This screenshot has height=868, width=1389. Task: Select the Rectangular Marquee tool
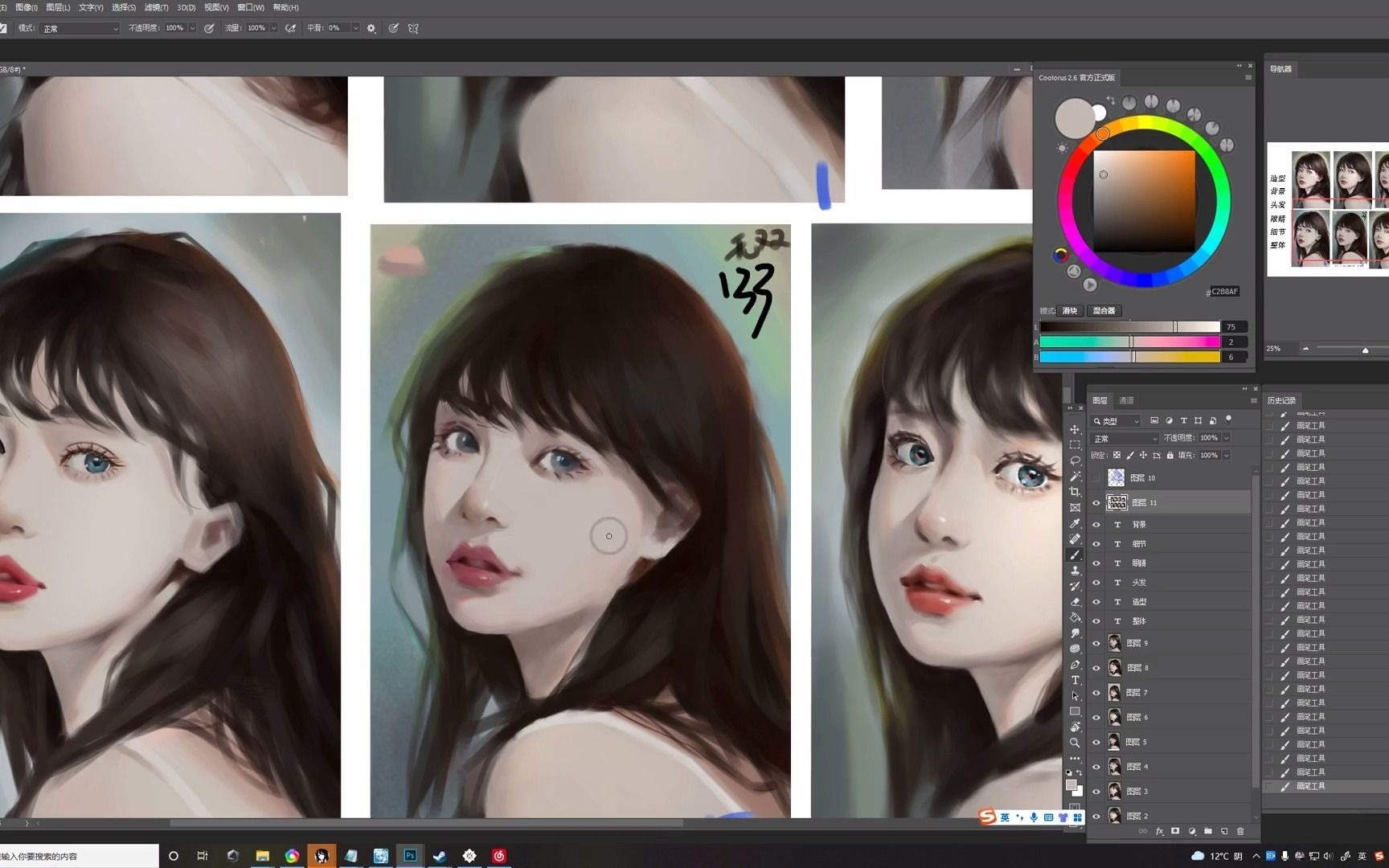coord(1075,444)
